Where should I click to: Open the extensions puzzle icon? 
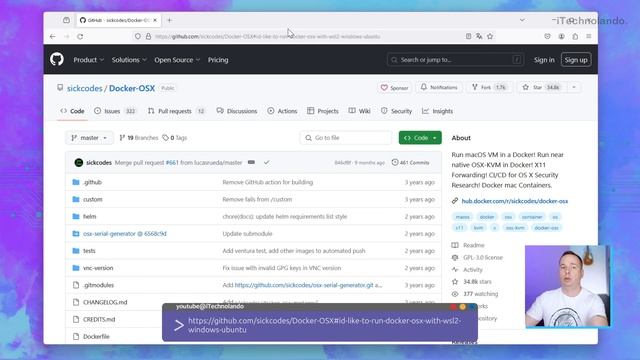(575, 36)
